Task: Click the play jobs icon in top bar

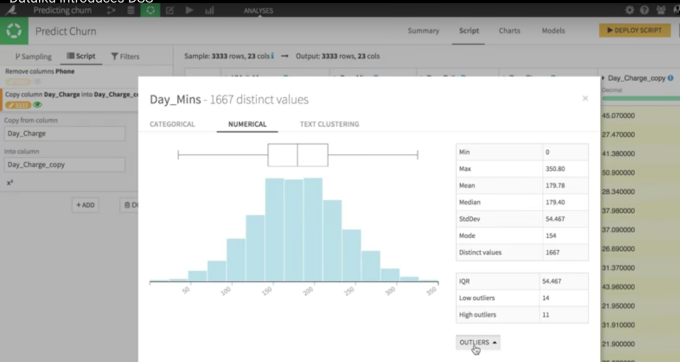Action: (190, 10)
